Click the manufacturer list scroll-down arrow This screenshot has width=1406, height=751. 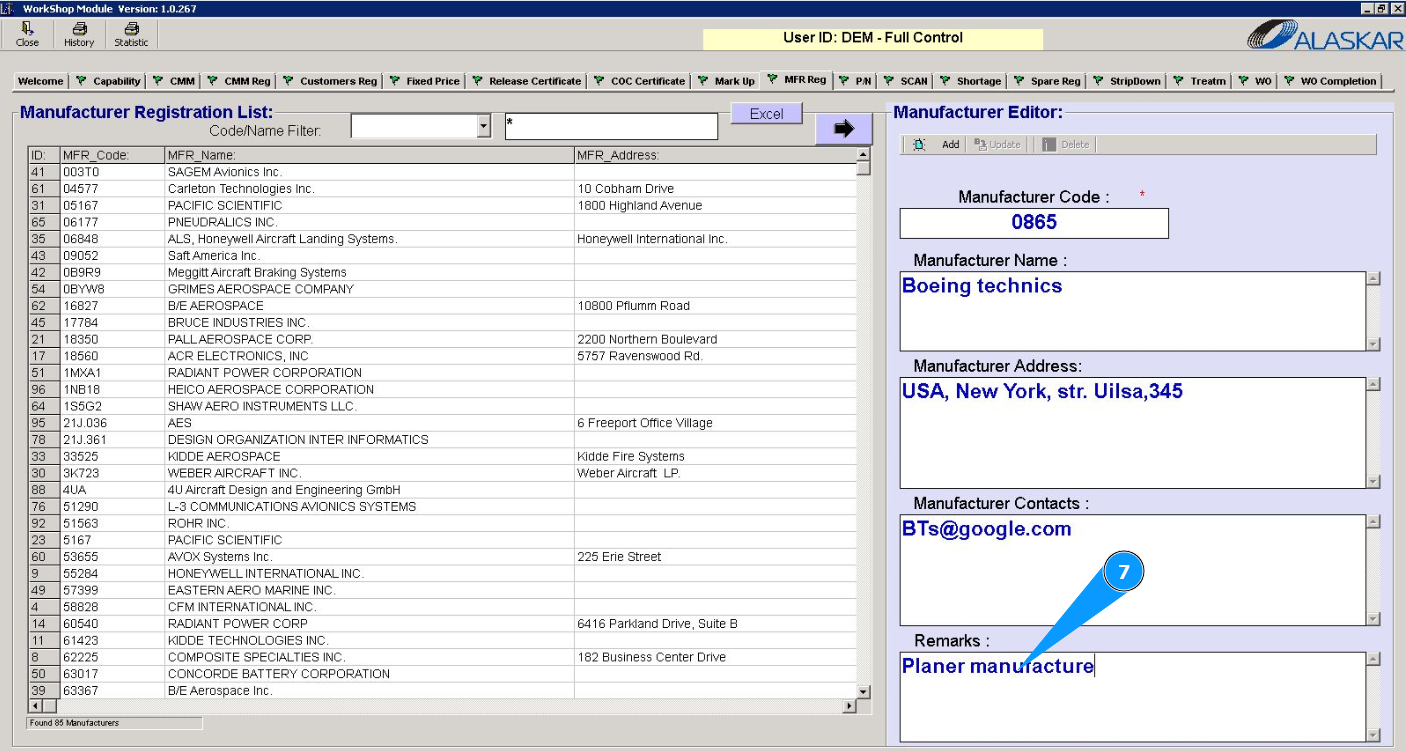pyautogui.click(x=864, y=692)
